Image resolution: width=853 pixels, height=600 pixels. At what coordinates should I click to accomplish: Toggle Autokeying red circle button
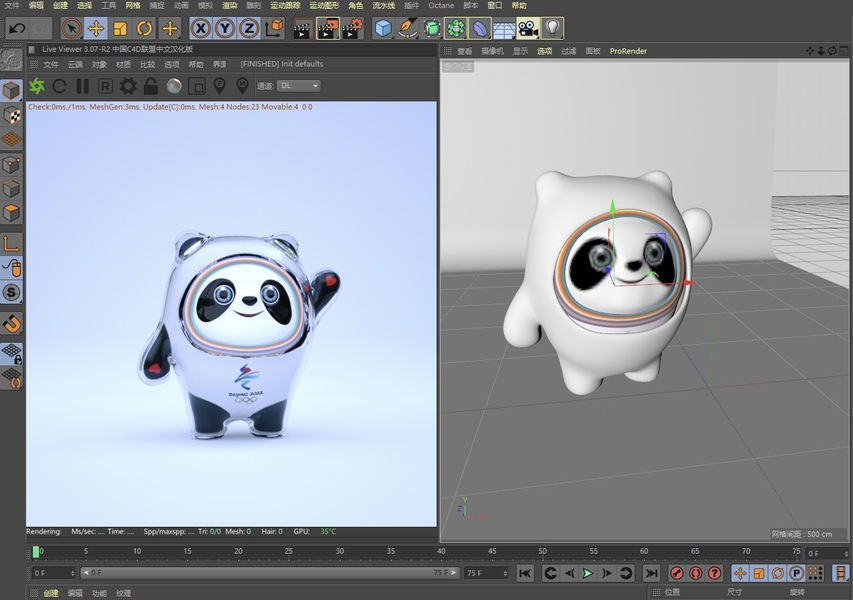coord(696,573)
